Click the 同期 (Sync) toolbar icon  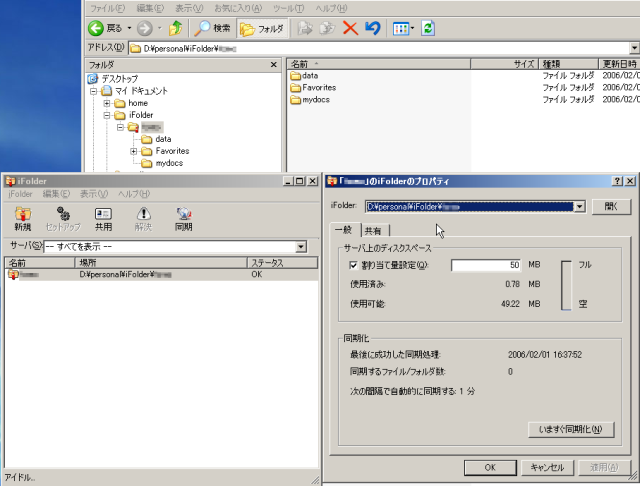[183, 219]
